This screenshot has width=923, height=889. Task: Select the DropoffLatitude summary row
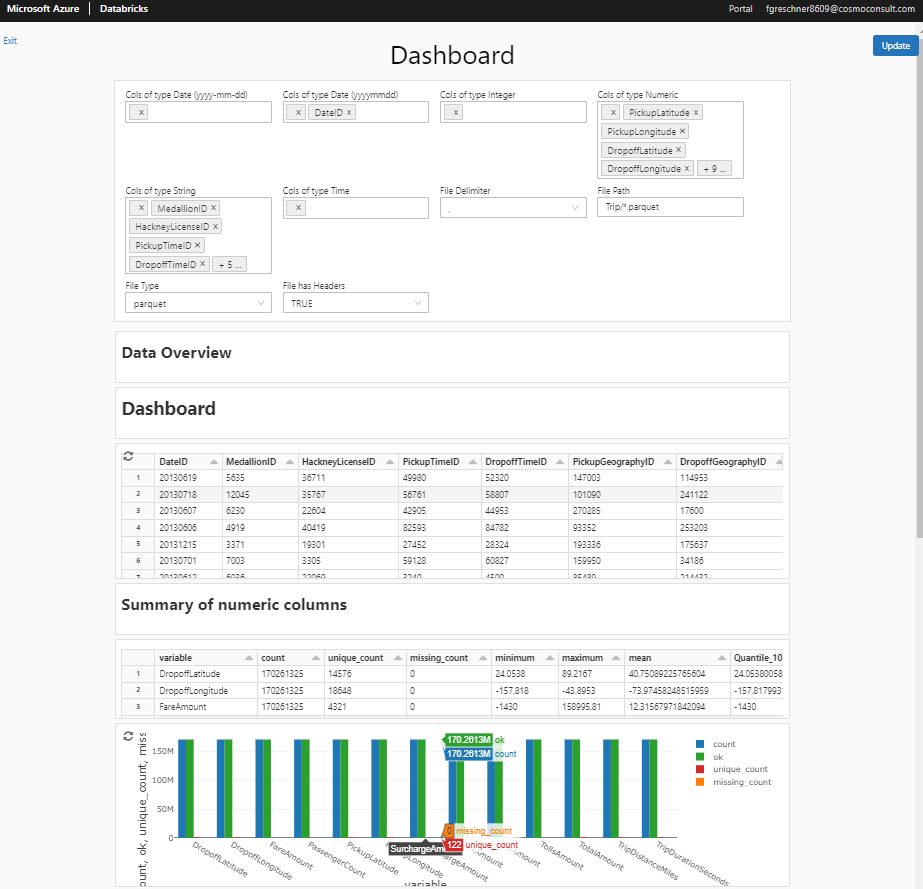click(452, 674)
